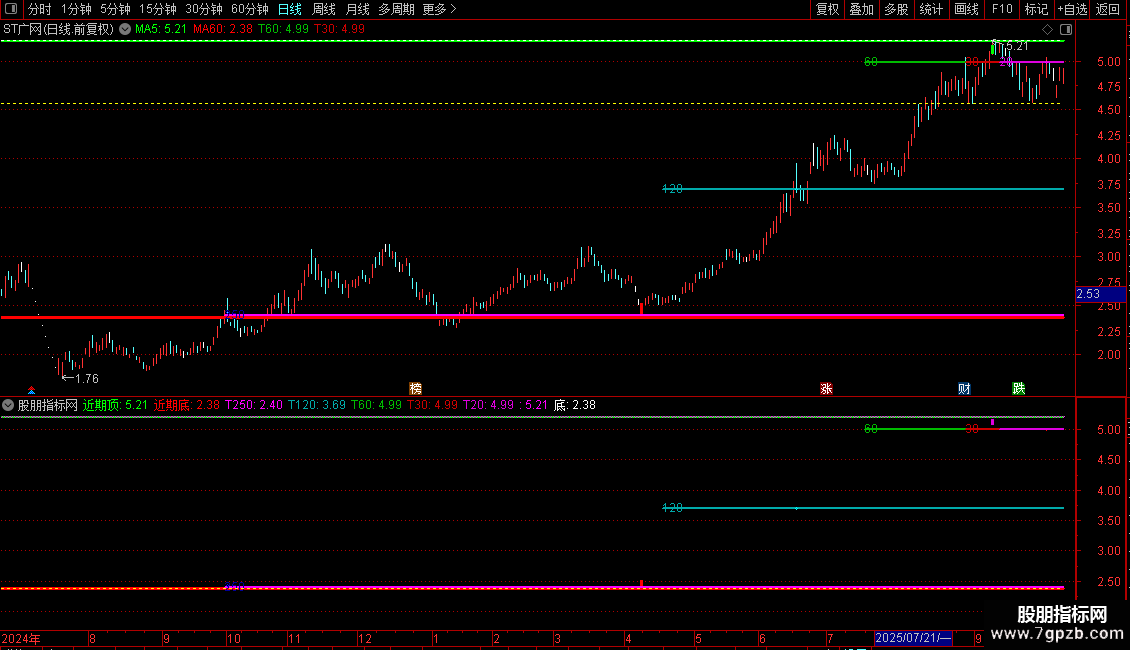Click the 财 financial event marker icon
Screen dimensions: 1130x650
tap(964, 388)
